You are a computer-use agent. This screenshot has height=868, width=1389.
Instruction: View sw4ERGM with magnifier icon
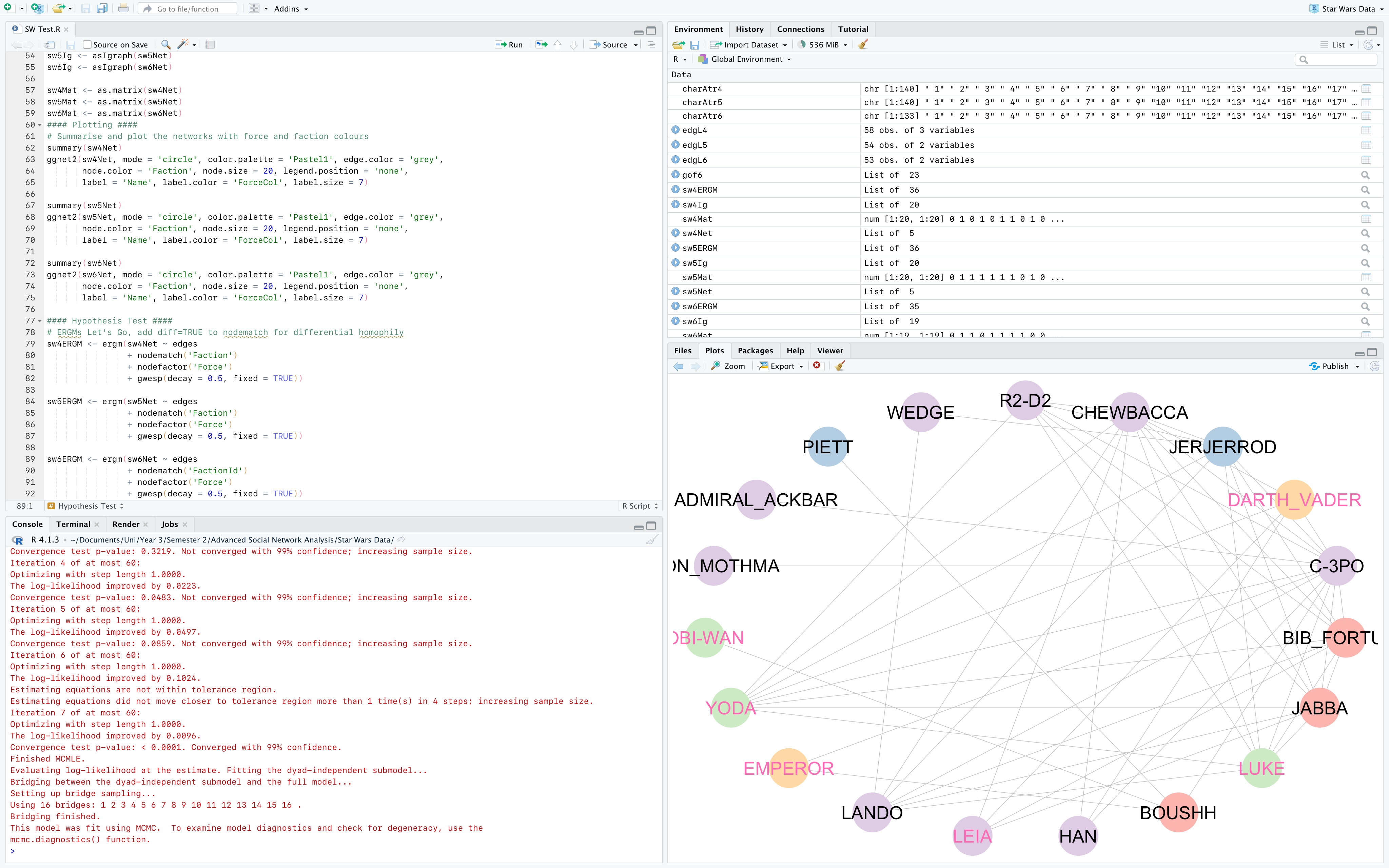coord(1366,190)
